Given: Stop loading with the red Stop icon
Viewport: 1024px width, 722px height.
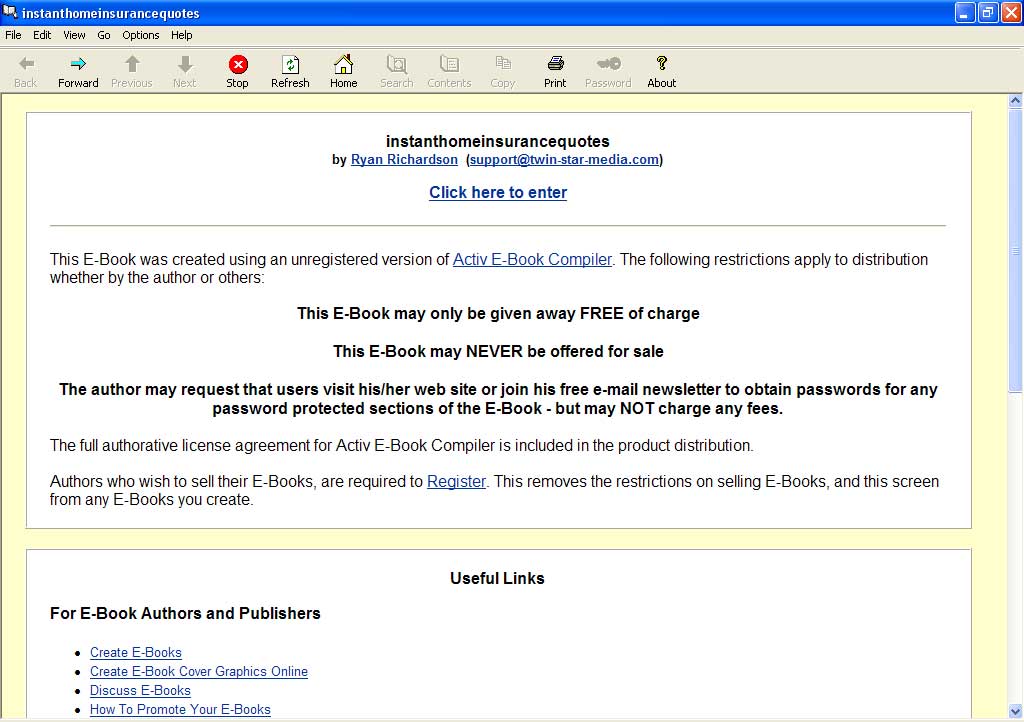Looking at the screenshot, I should [x=238, y=64].
